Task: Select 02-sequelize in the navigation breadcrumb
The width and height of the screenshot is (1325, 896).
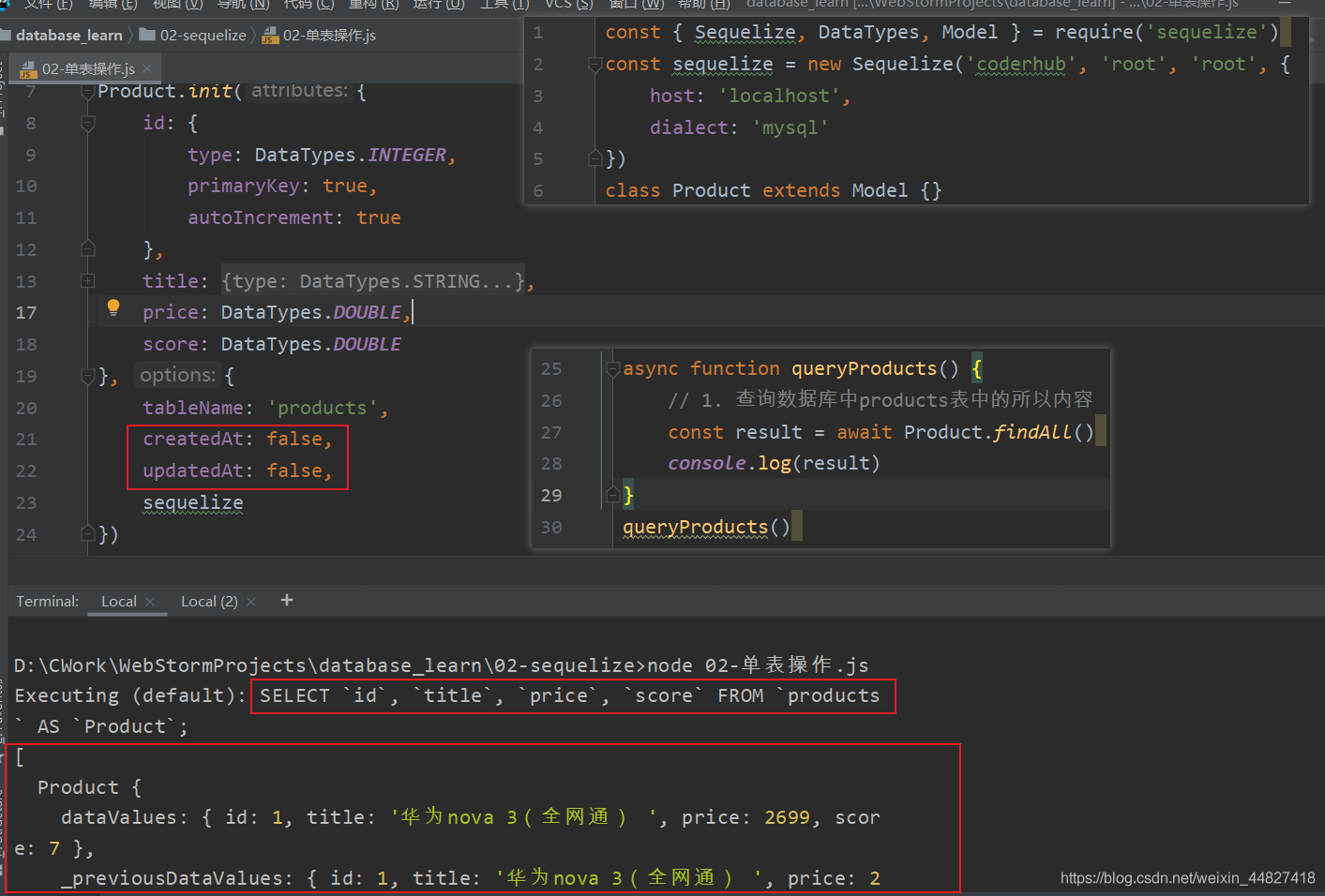Action: point(203,36)
